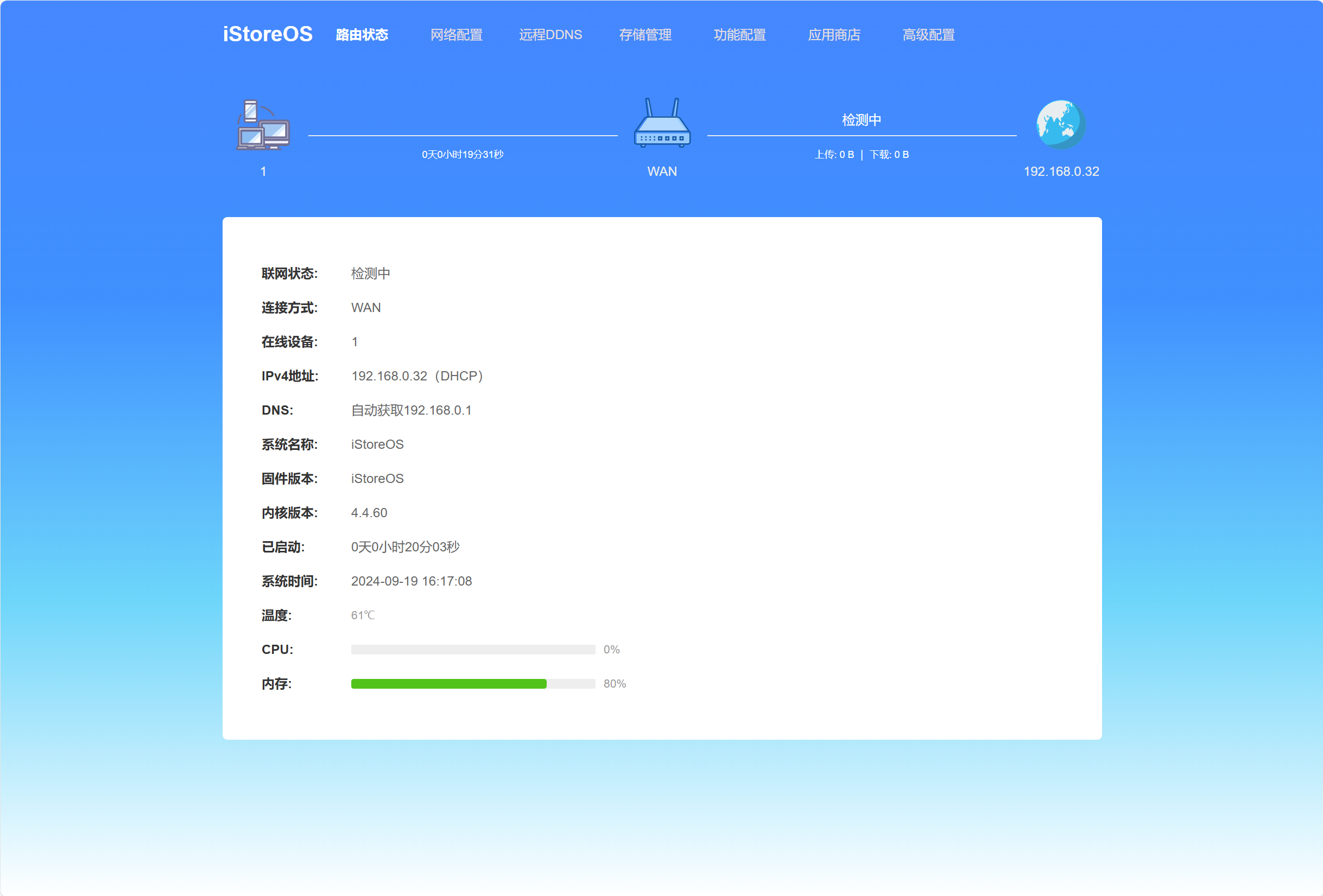Viewport: 1323px width, 896px height.
Task: Open the 网络配置 menu
Action: click(x=457, y=35)
